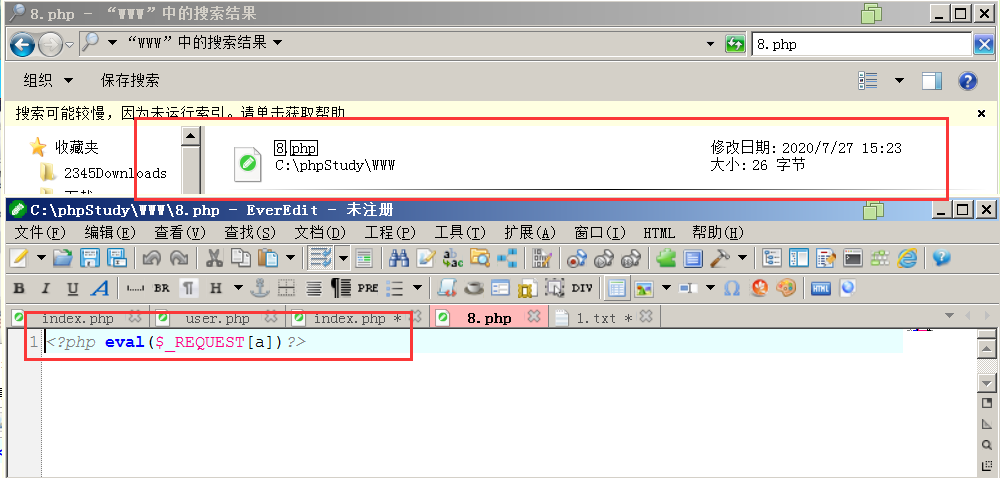The image size is (1000, 478).
Task: Open the Explorer view options dropdown arrow
Action: click(x=899, y=80)
